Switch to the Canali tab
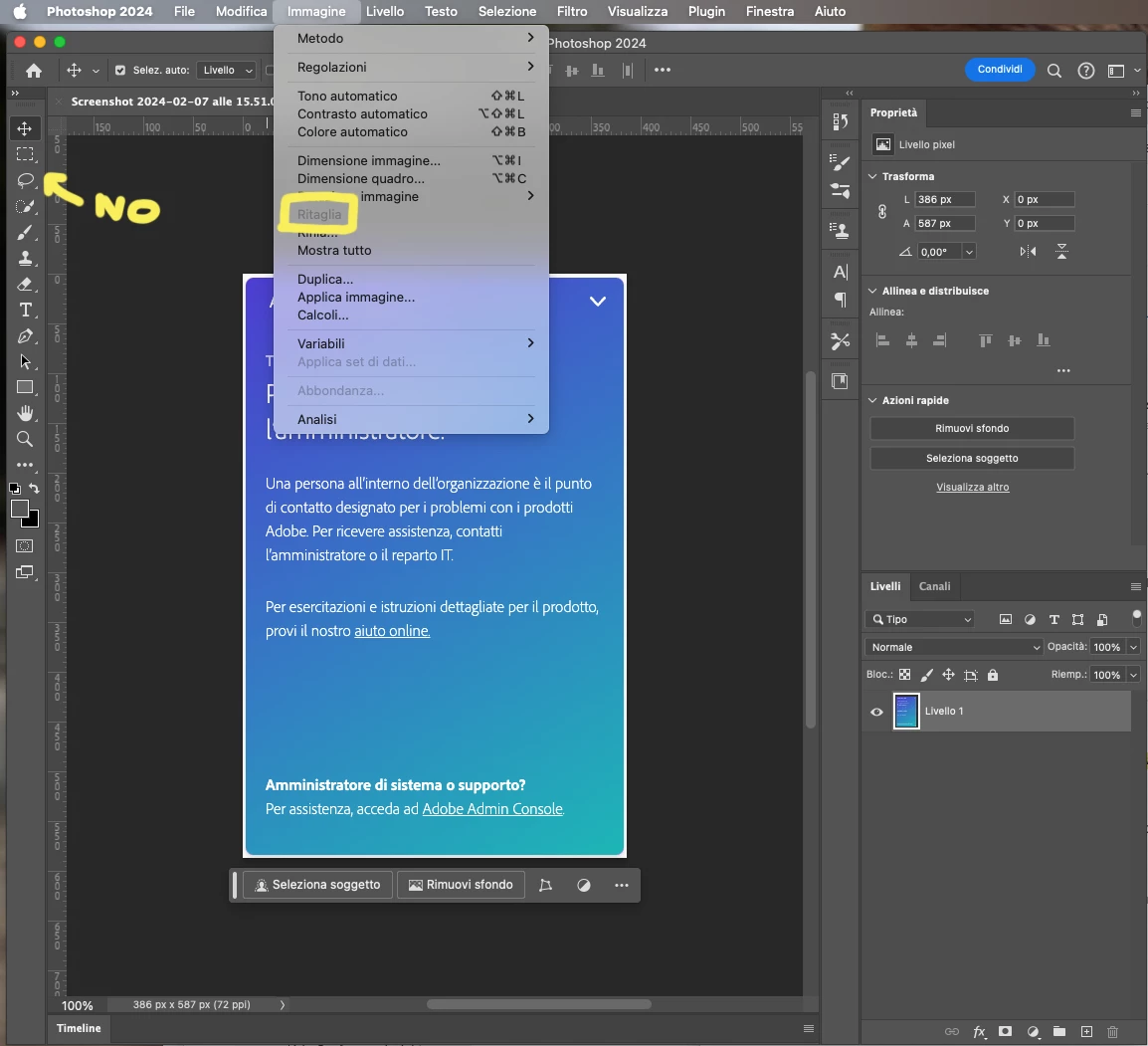The width and height of the screenshot is (1148, 1046). [935, 587]
